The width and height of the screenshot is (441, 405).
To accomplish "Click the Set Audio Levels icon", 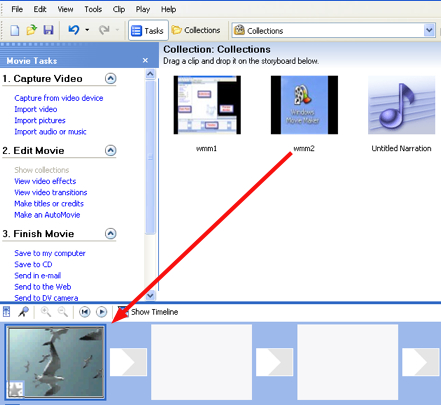I will pyautogui.click(x=6, y=312).
